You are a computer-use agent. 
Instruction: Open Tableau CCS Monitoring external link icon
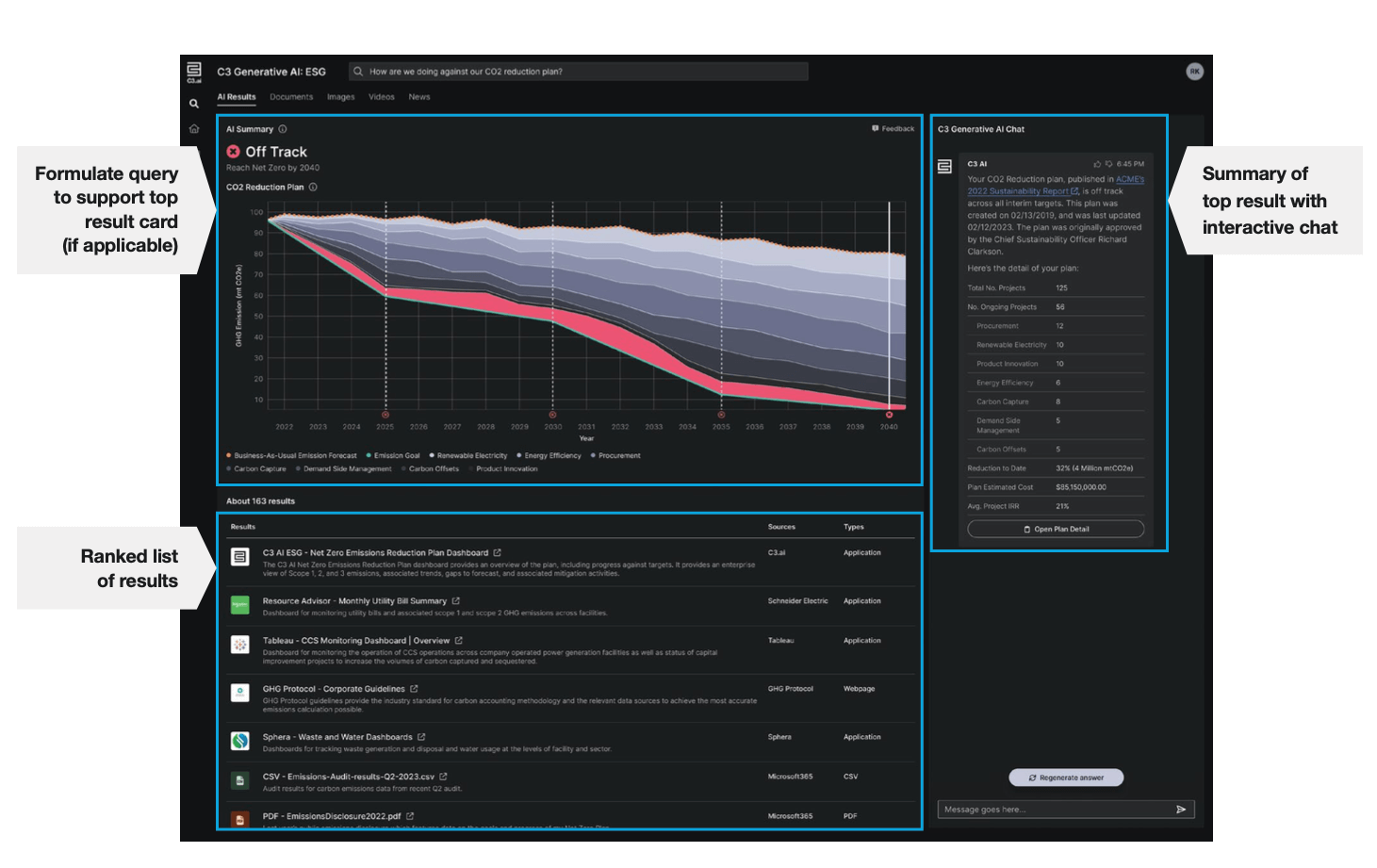point(459,640)
